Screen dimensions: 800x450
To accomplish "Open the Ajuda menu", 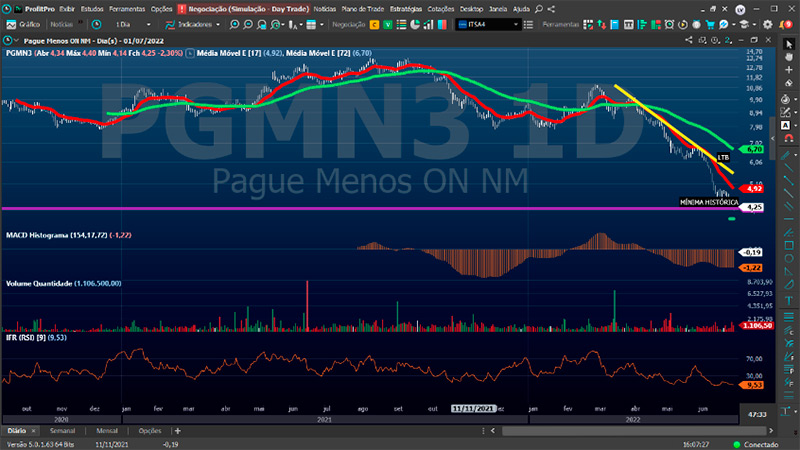I will [521, 9].
